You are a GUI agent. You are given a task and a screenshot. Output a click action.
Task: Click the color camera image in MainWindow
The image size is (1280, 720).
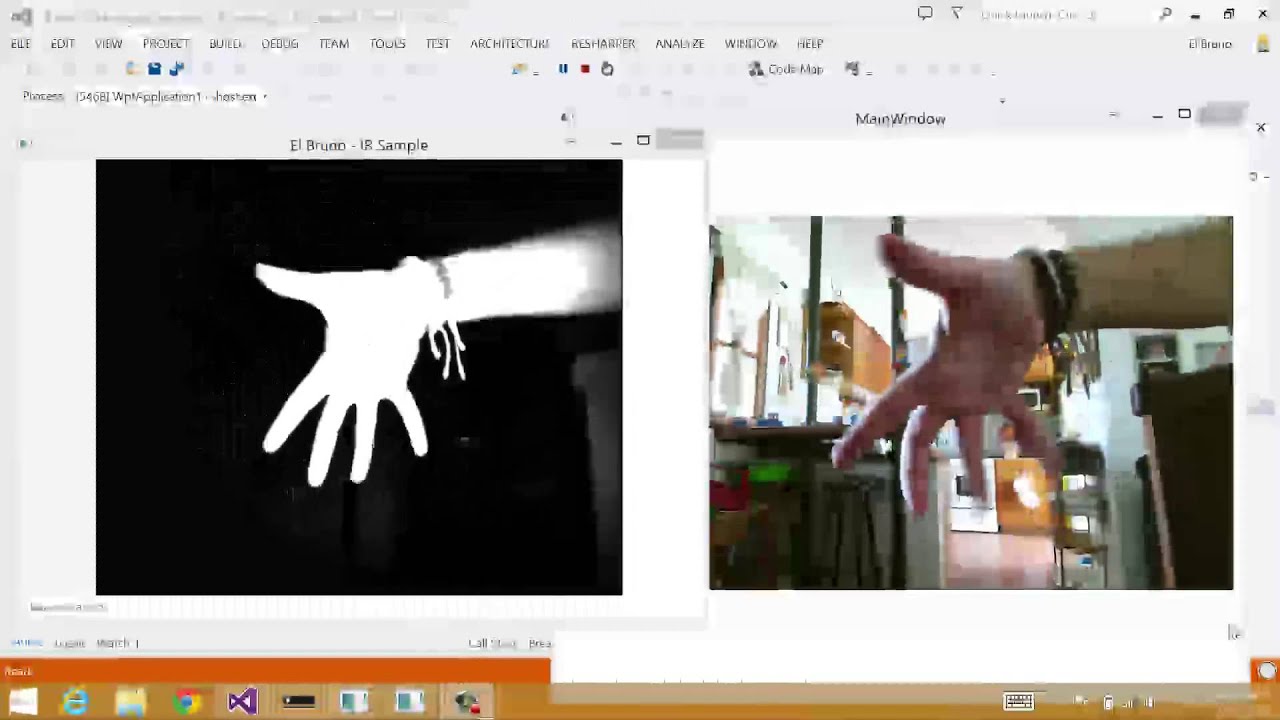971,403
